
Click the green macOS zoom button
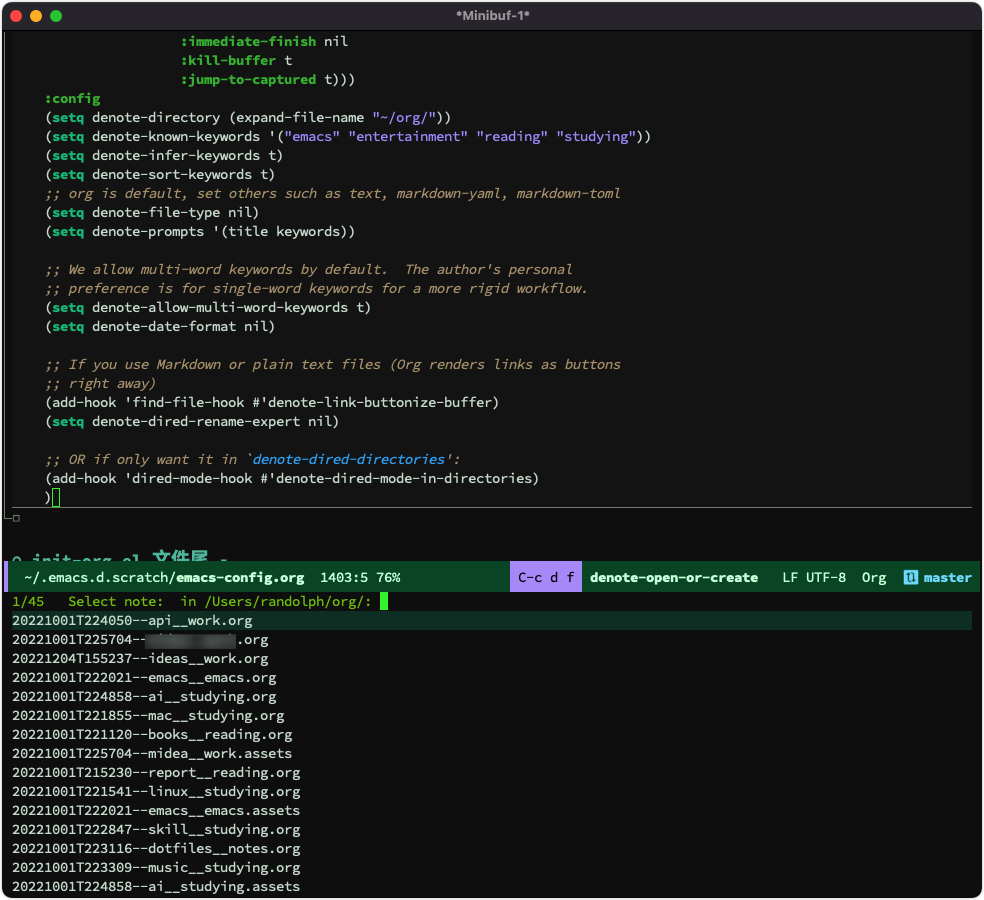tap(56, 16)
